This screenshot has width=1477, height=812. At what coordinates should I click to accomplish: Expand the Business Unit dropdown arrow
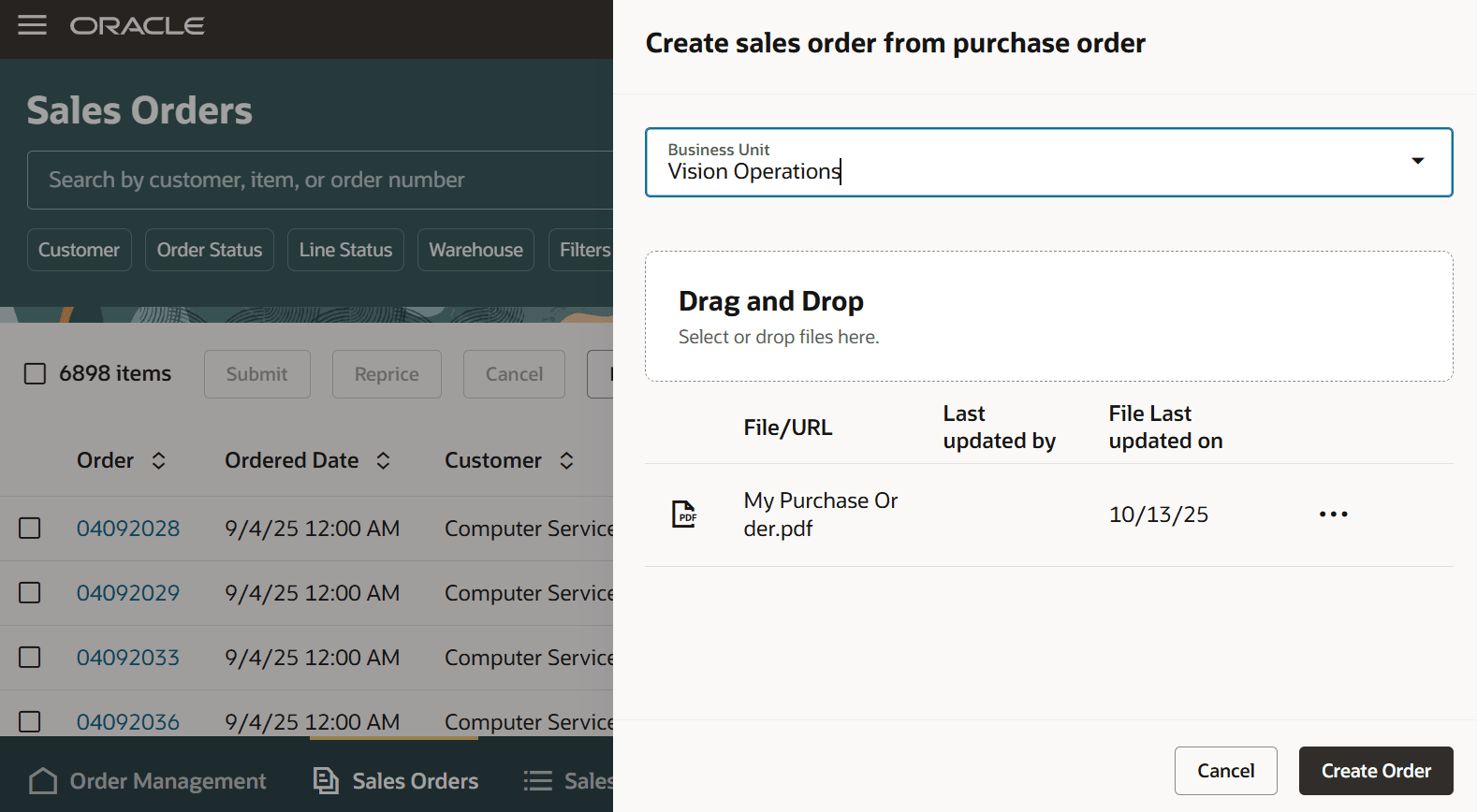click(x=1418, y=161)
